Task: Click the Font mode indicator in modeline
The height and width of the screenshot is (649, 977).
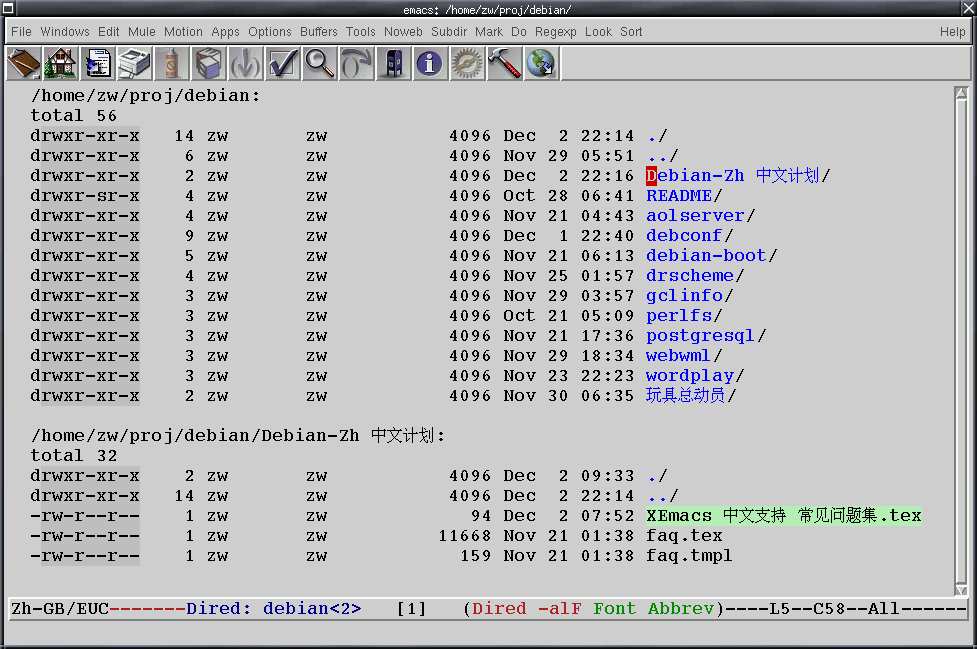Action: (x=614, y=609)
